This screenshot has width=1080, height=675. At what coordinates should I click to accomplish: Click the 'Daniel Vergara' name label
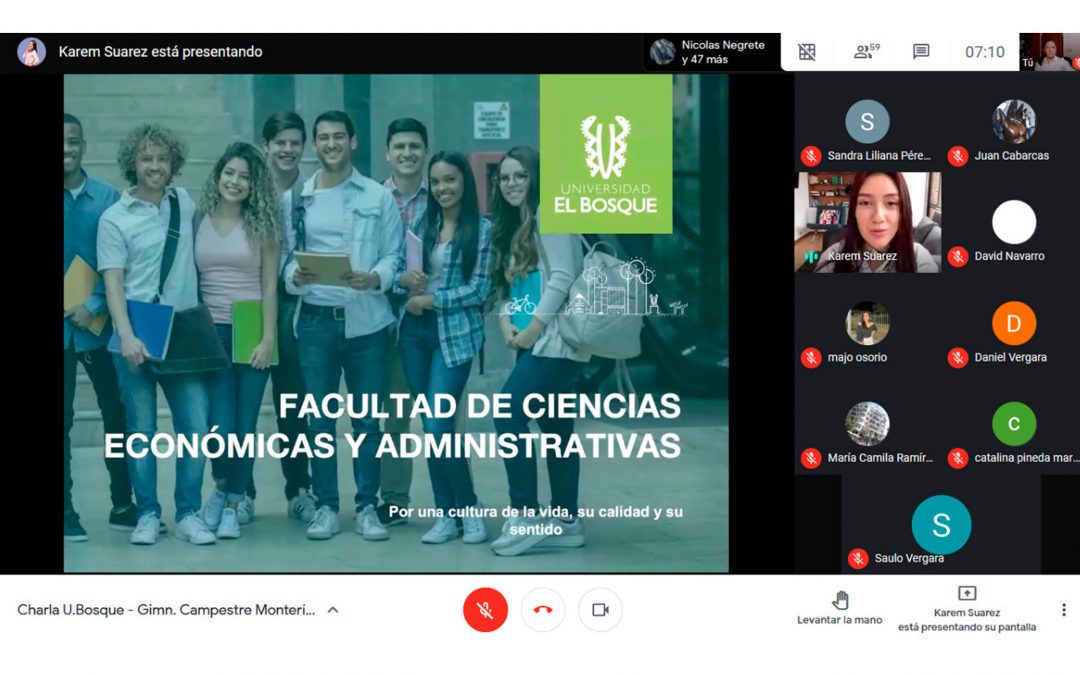pos(1010,357)
